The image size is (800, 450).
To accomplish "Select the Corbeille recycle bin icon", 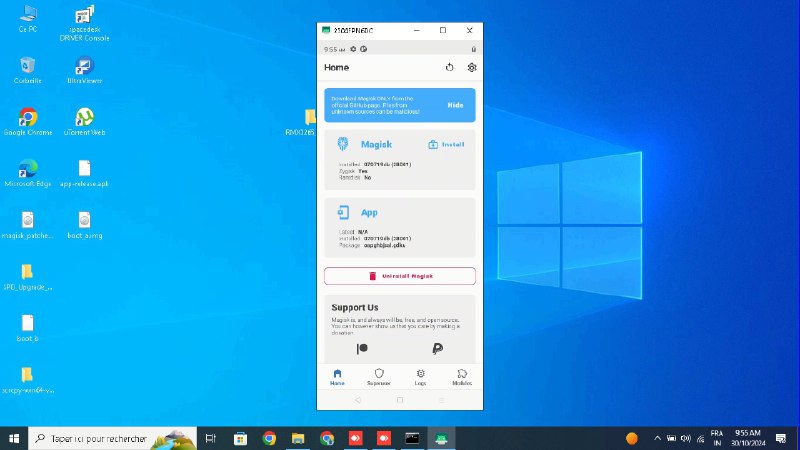I will click(28, 70).
